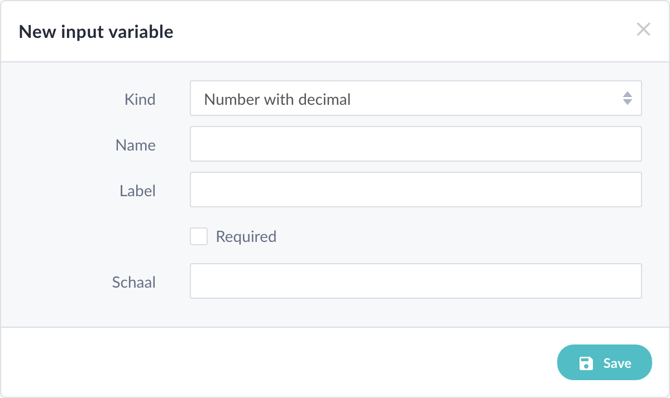Click the Kind selector up-down arrows
Viewport: 670px width, 398px height.
pos(627,98)
